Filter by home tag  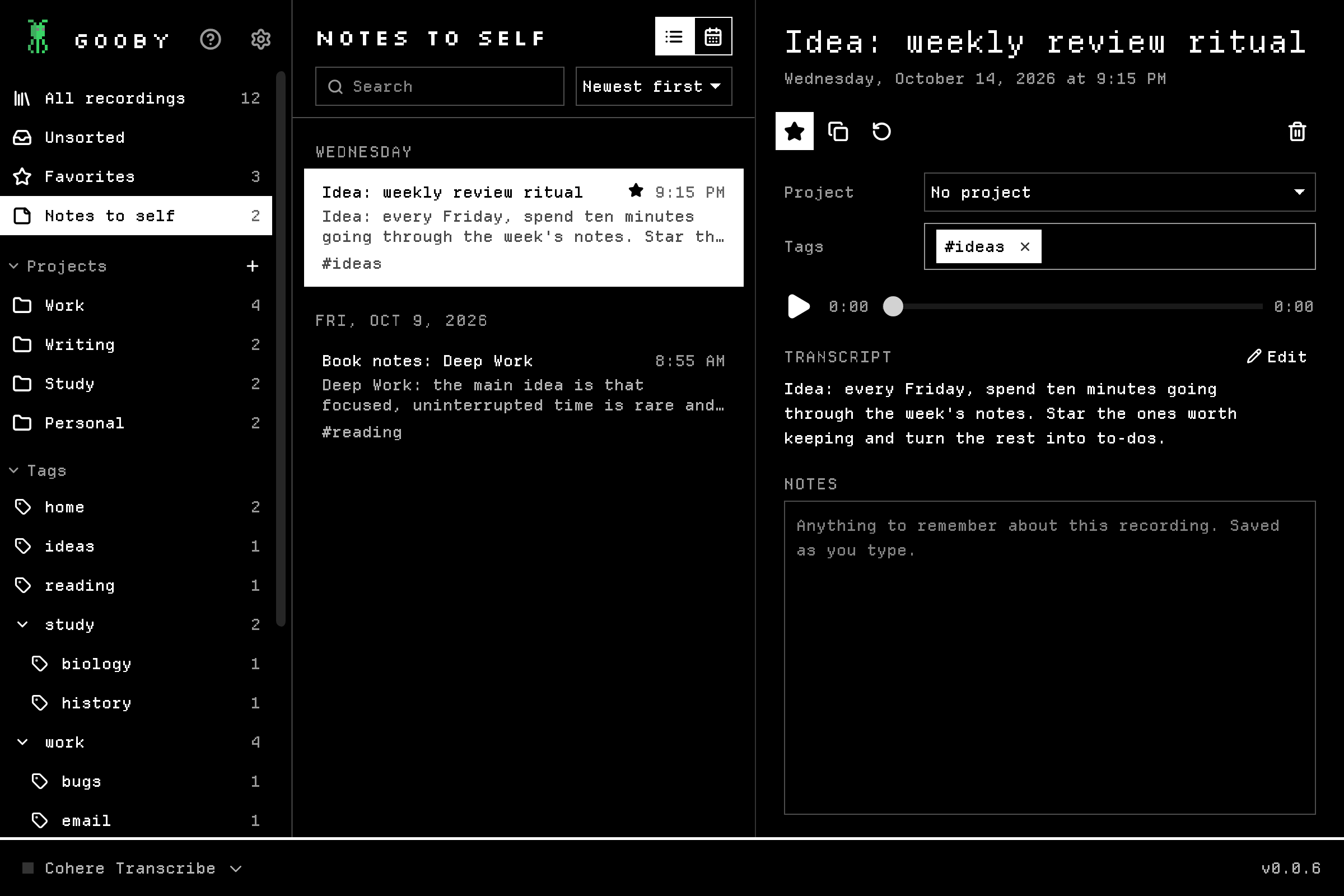tap(136, 507)
